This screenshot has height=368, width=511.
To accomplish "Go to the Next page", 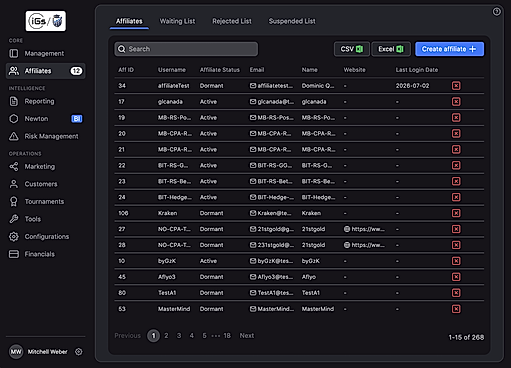I will [x=247, y=336].
